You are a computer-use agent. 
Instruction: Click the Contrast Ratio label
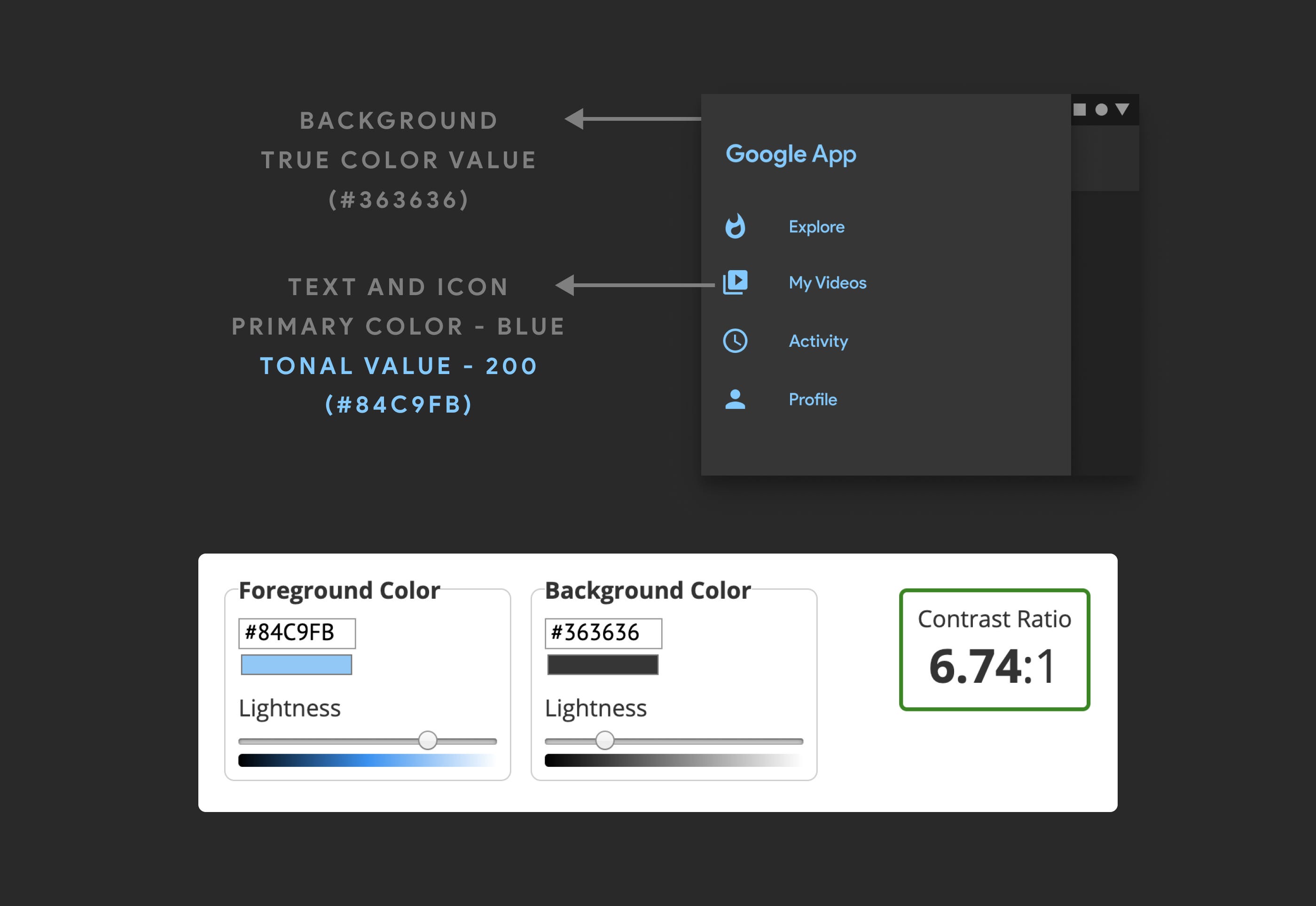point(994,619)
